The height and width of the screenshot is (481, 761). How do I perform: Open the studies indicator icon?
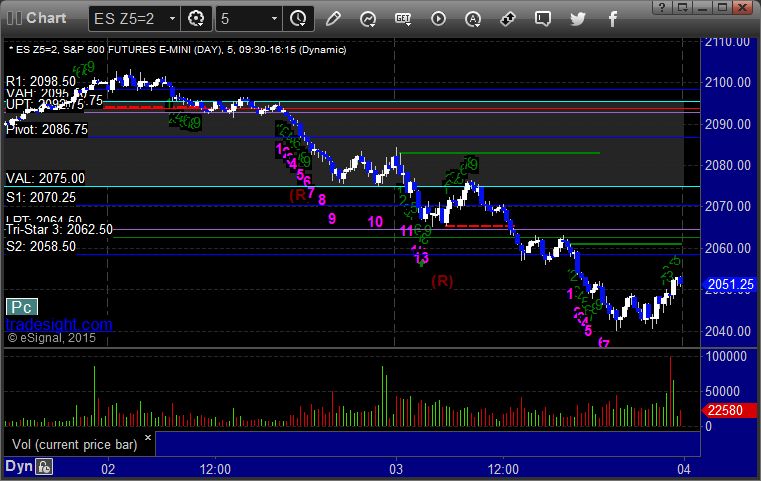368,19
